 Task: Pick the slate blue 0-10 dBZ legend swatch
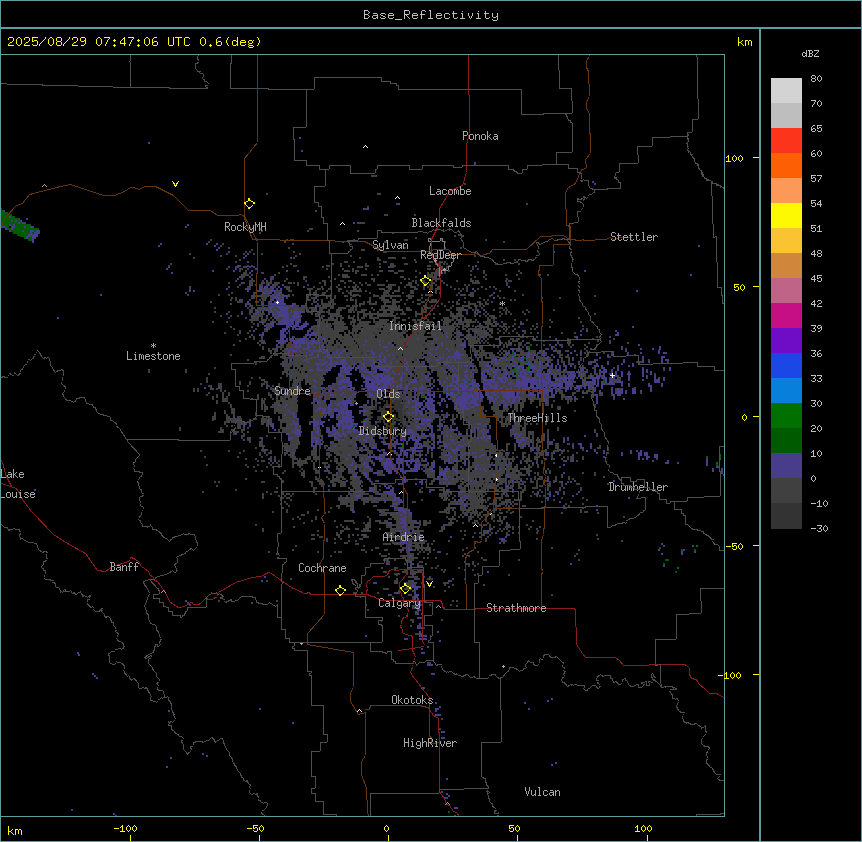[x=786, y=466]
